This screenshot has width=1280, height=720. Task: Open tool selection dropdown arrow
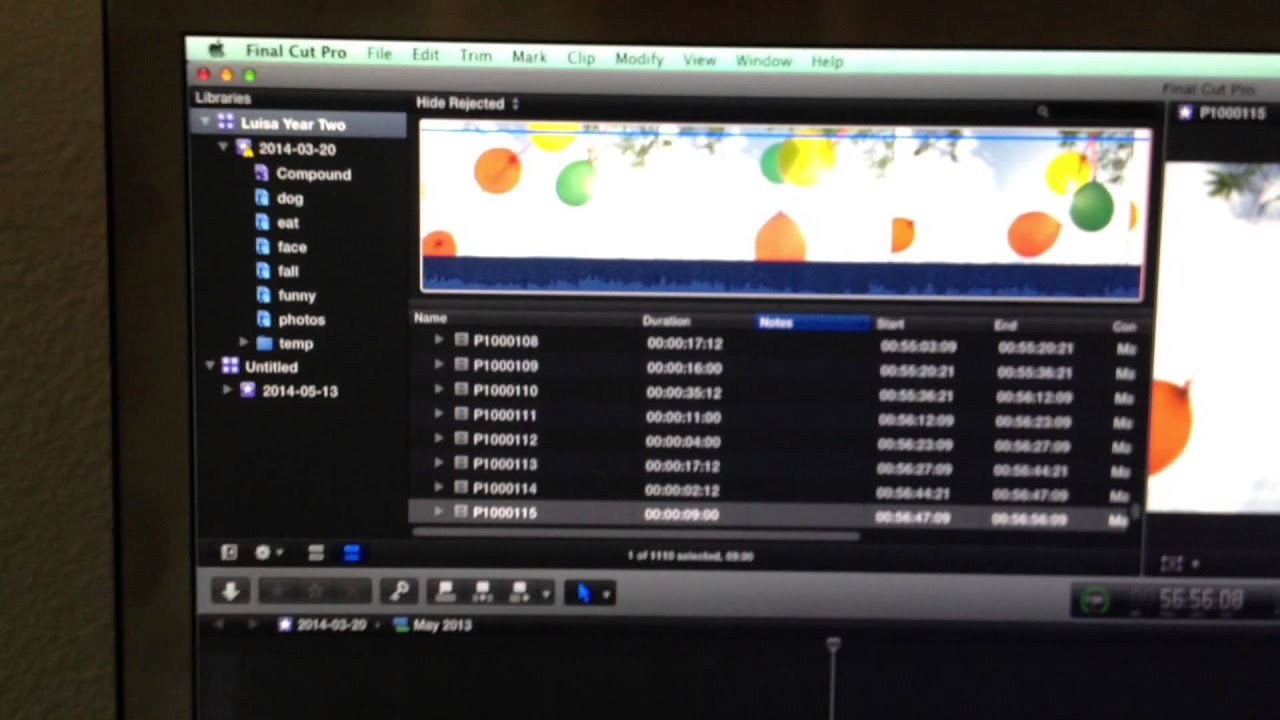(x=605, y=594)
